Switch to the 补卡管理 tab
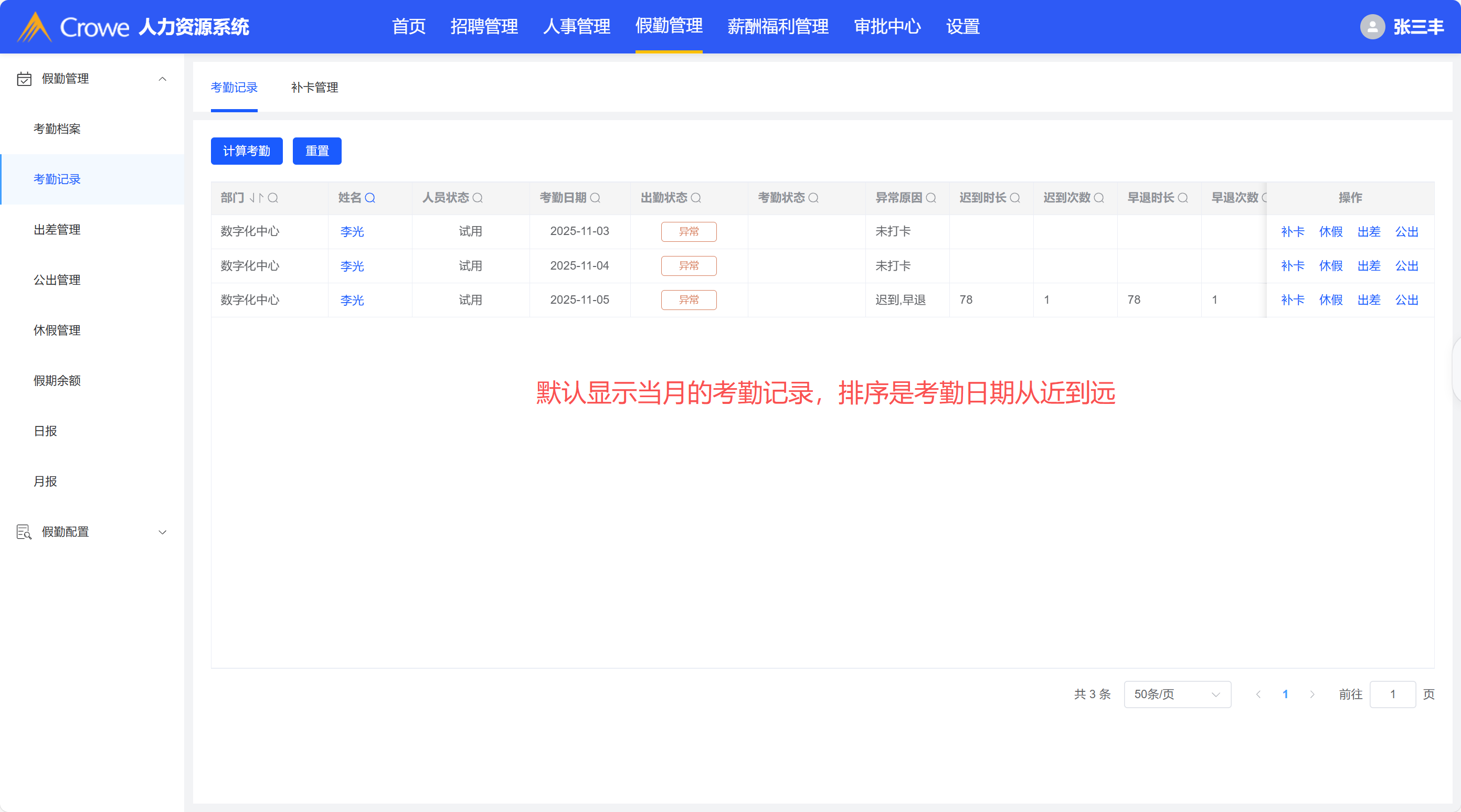1461x812 pixels. [x=314, y=87]
